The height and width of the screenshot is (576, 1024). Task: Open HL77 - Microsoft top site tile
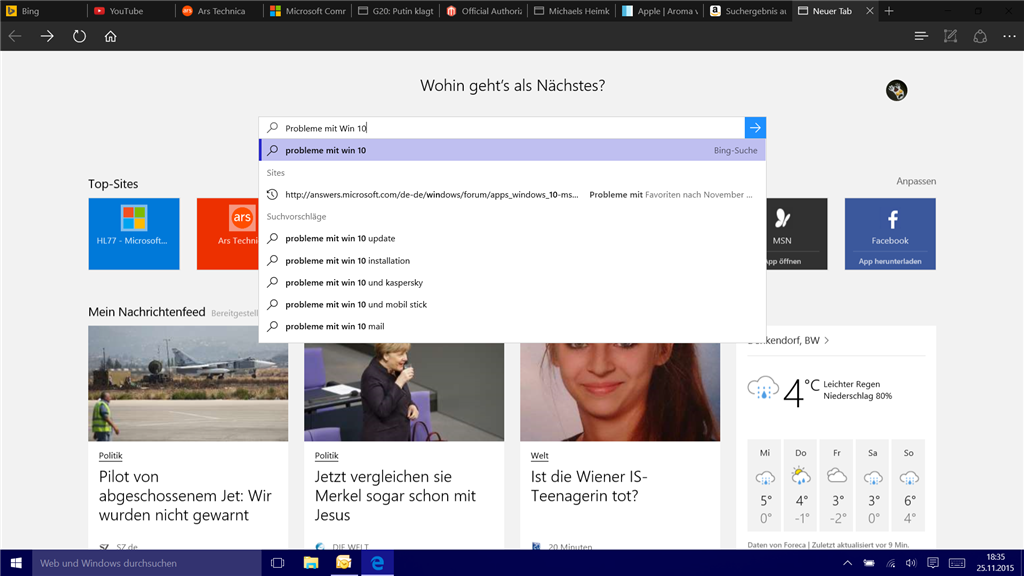tap(134, 234)
